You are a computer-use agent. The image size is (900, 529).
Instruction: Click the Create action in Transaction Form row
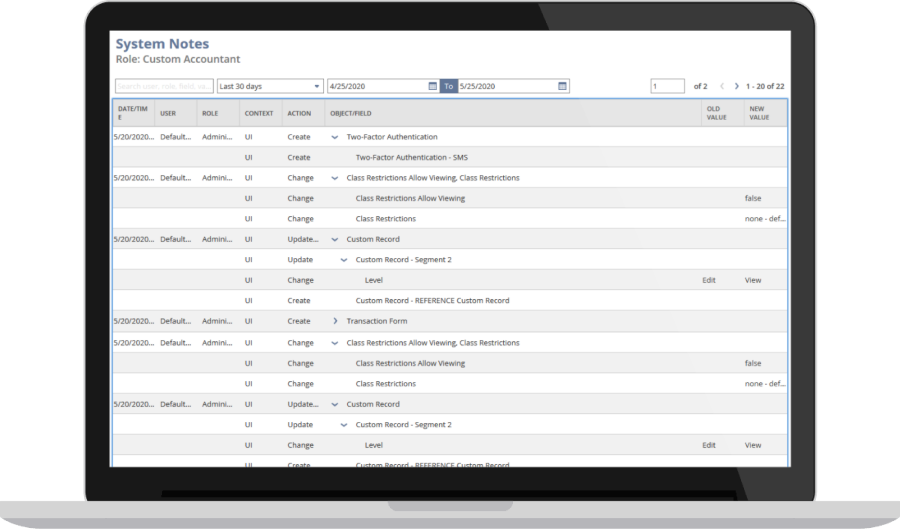tap(299, 321)
